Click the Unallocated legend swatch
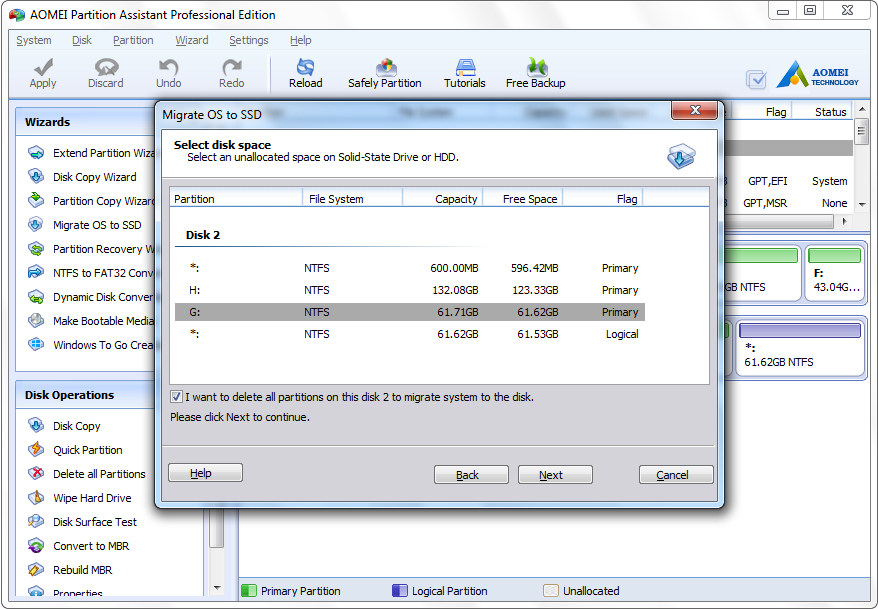 tap(551, 591)
